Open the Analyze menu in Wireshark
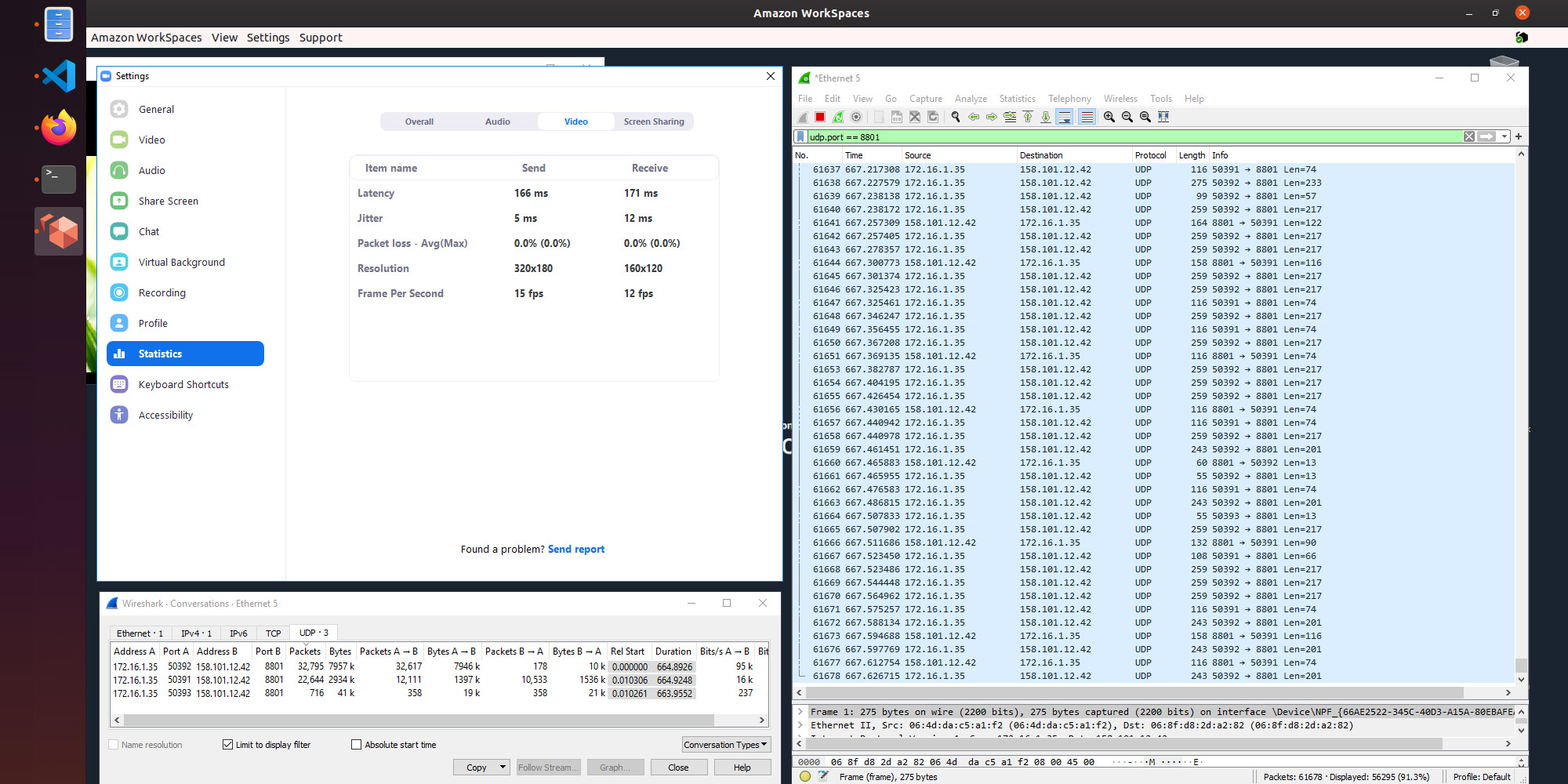The width and height of the screenshot is (1568, 784). (x=971, y=99)
